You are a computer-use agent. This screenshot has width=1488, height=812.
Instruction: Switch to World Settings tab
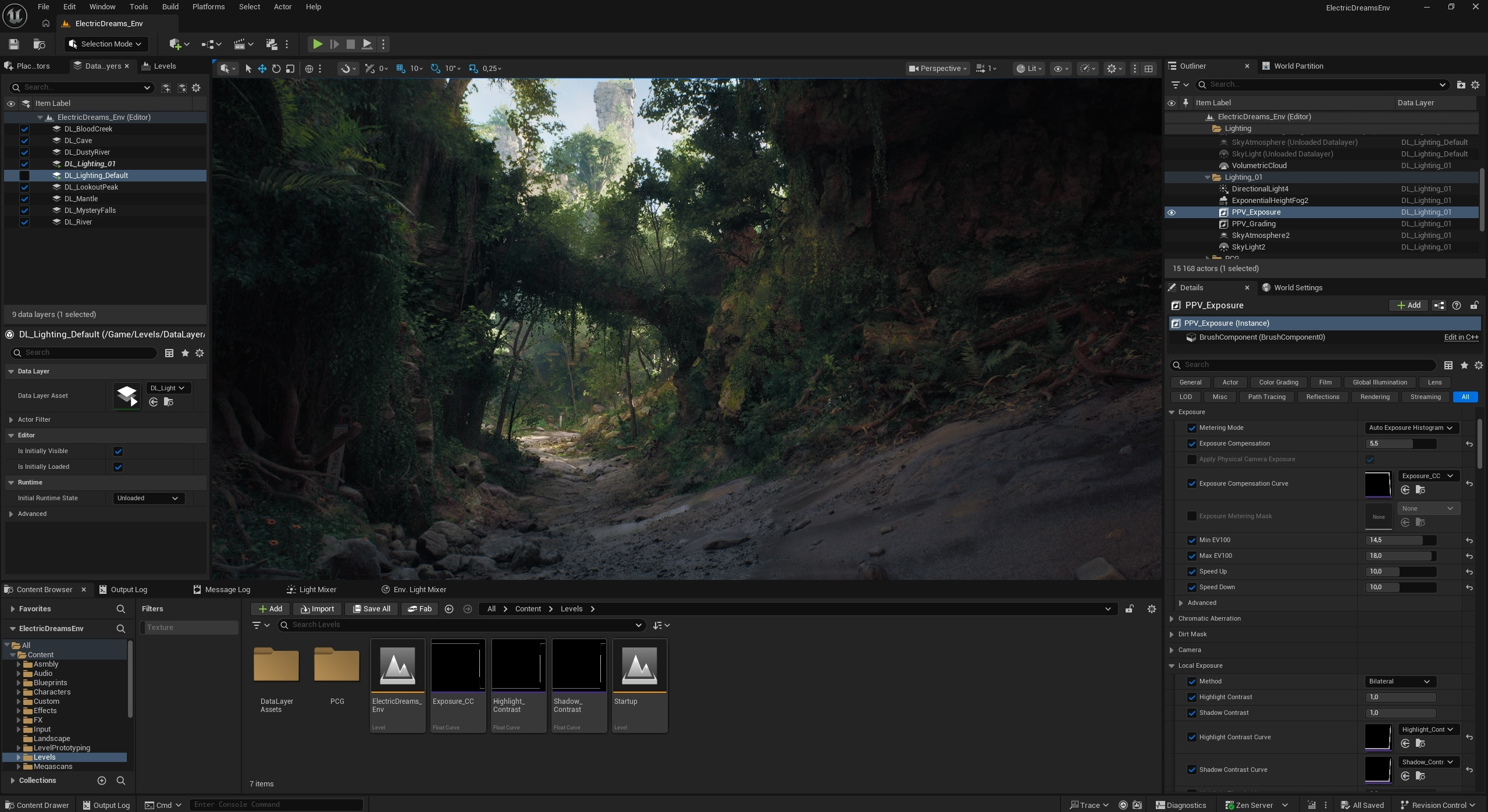[1297, 288]
